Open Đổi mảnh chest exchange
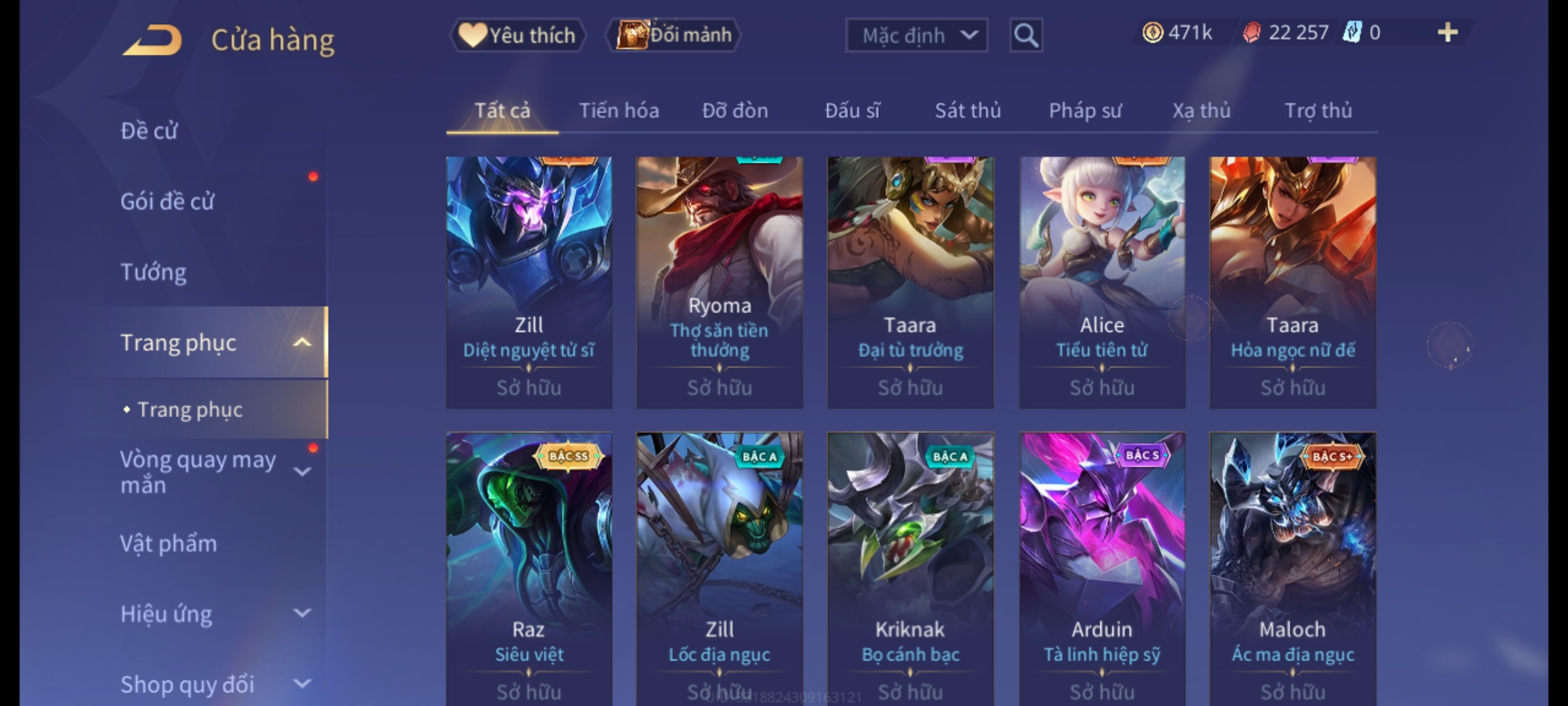 [674, 35]
